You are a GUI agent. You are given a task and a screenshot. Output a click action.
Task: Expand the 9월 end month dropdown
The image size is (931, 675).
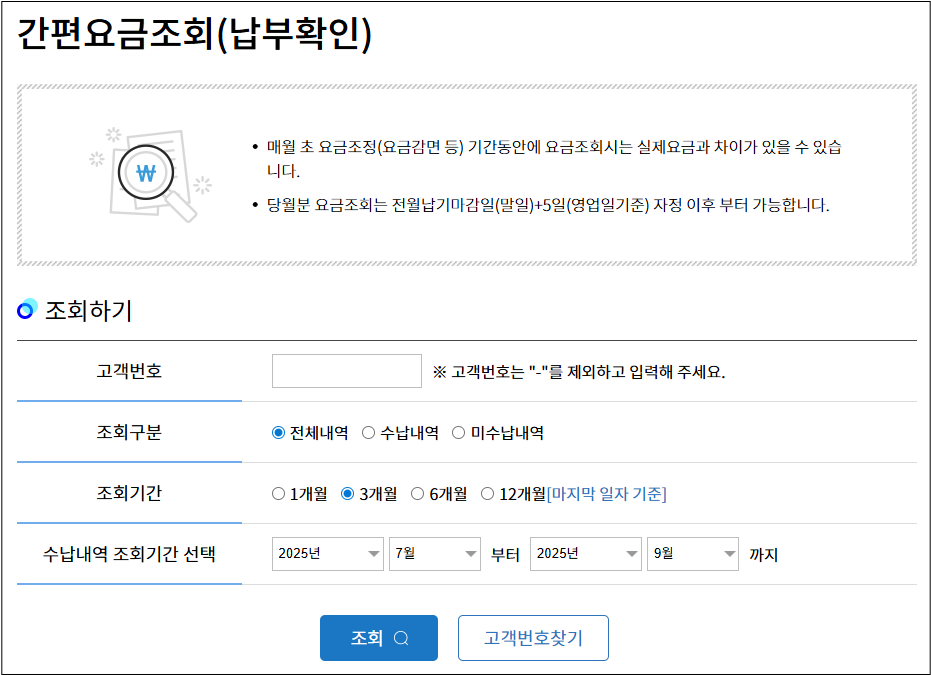[x=692, y=554]
